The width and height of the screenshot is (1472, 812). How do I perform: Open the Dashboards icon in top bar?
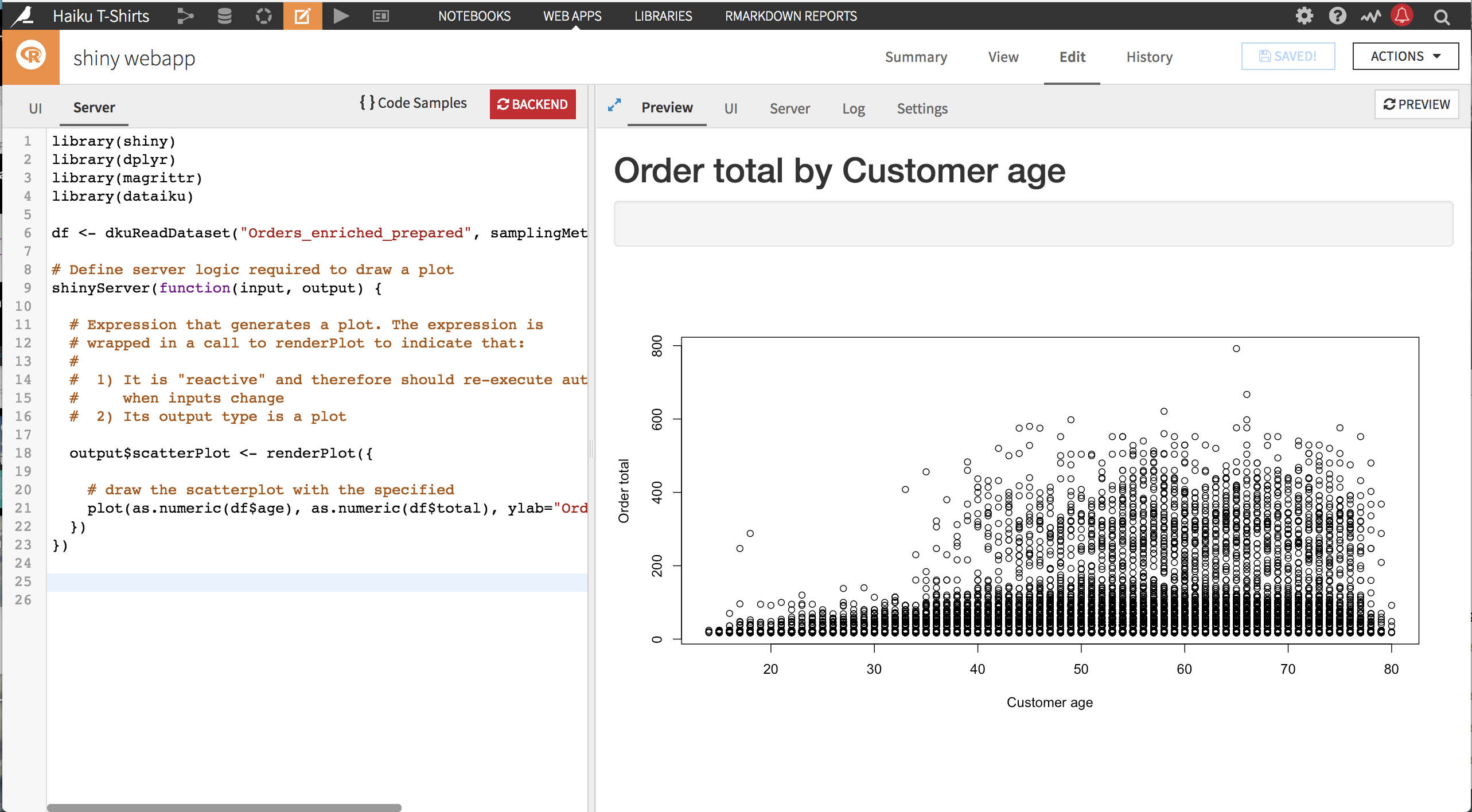380,15
